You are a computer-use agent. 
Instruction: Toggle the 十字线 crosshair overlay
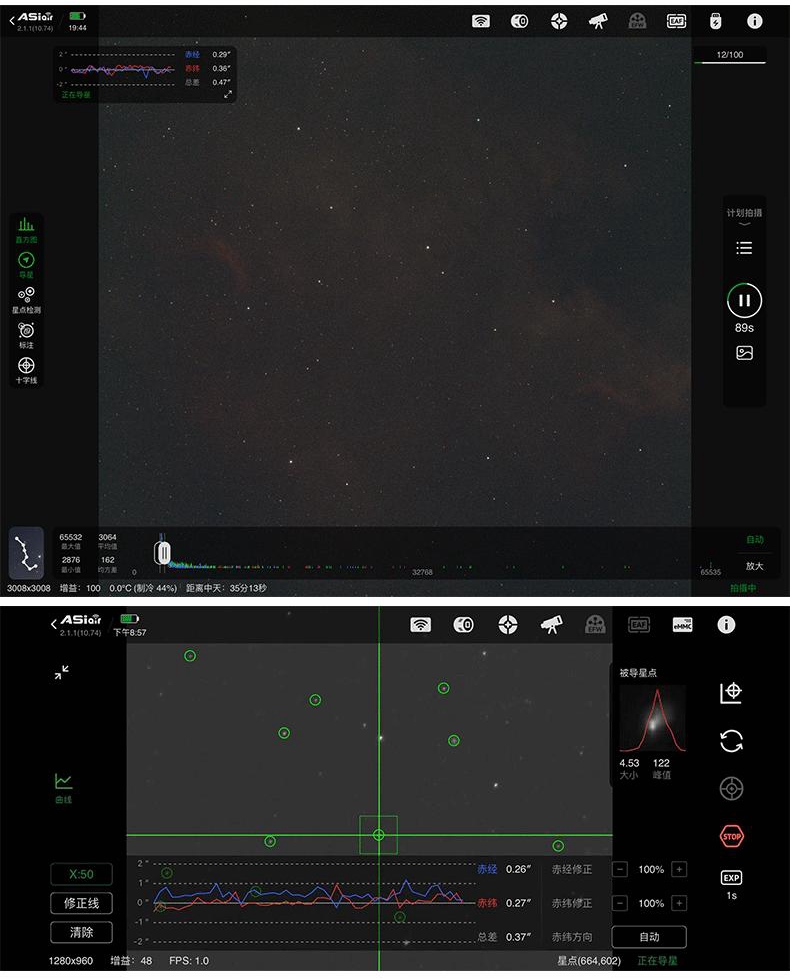point(26,369)
